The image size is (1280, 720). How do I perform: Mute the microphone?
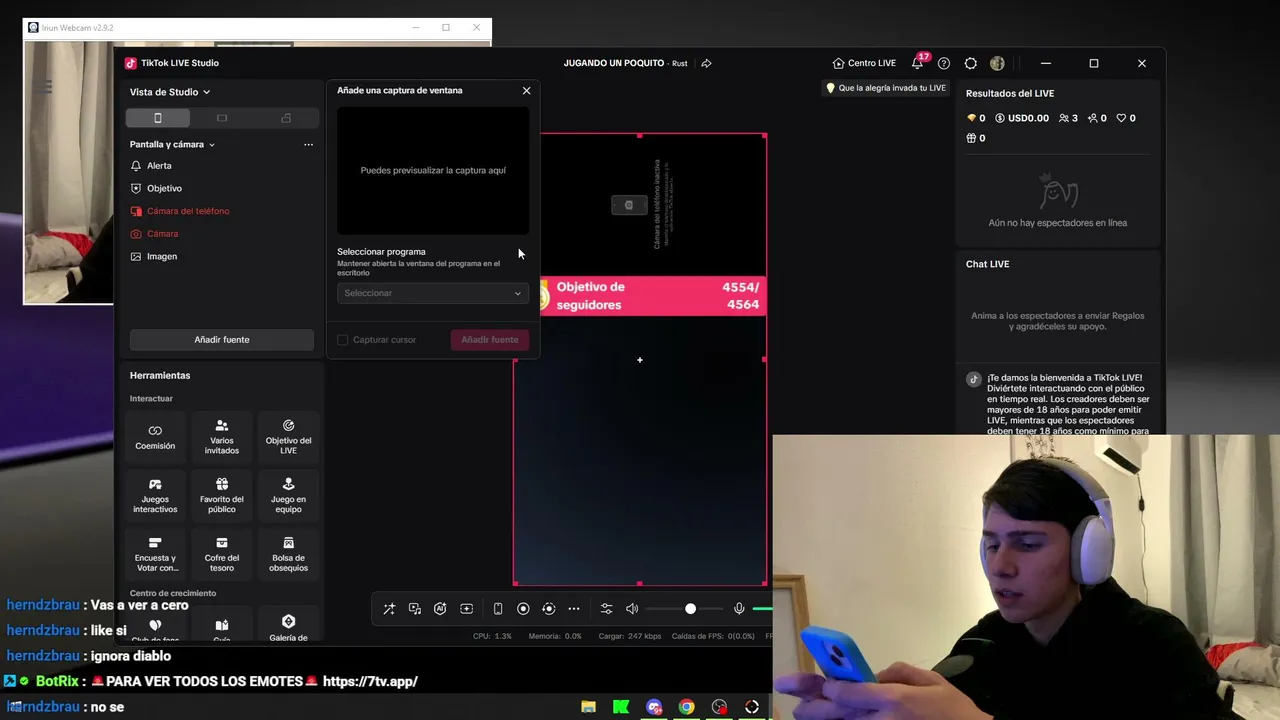pos(739,609)
